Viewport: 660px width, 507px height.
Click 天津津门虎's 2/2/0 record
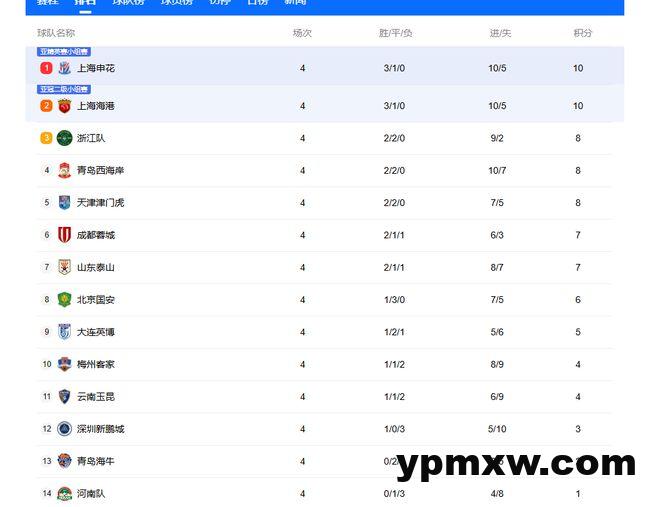click(x=394, y=203)
